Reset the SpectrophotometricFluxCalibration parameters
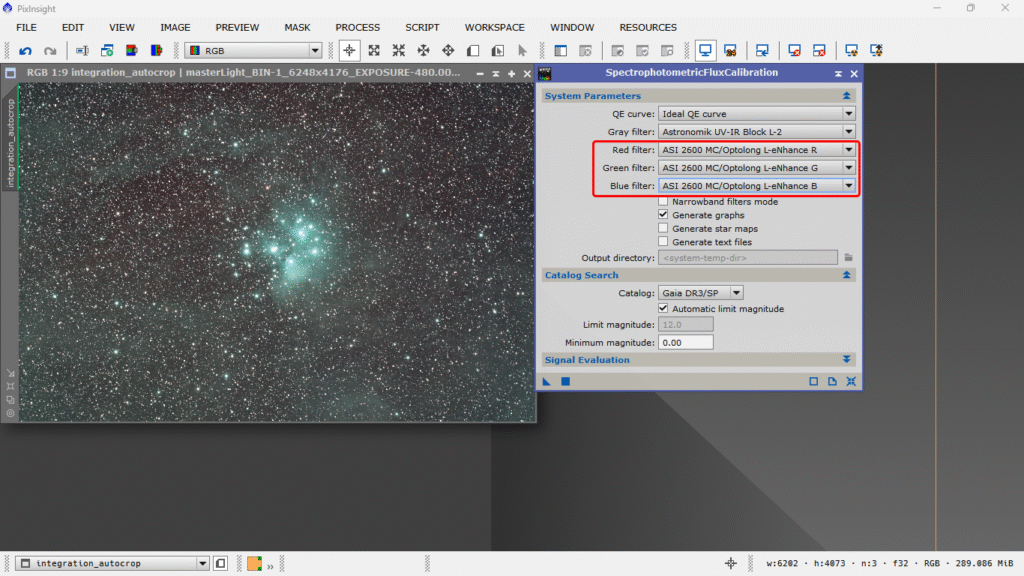The image size is (1024, 576). (x=851, y=381)
